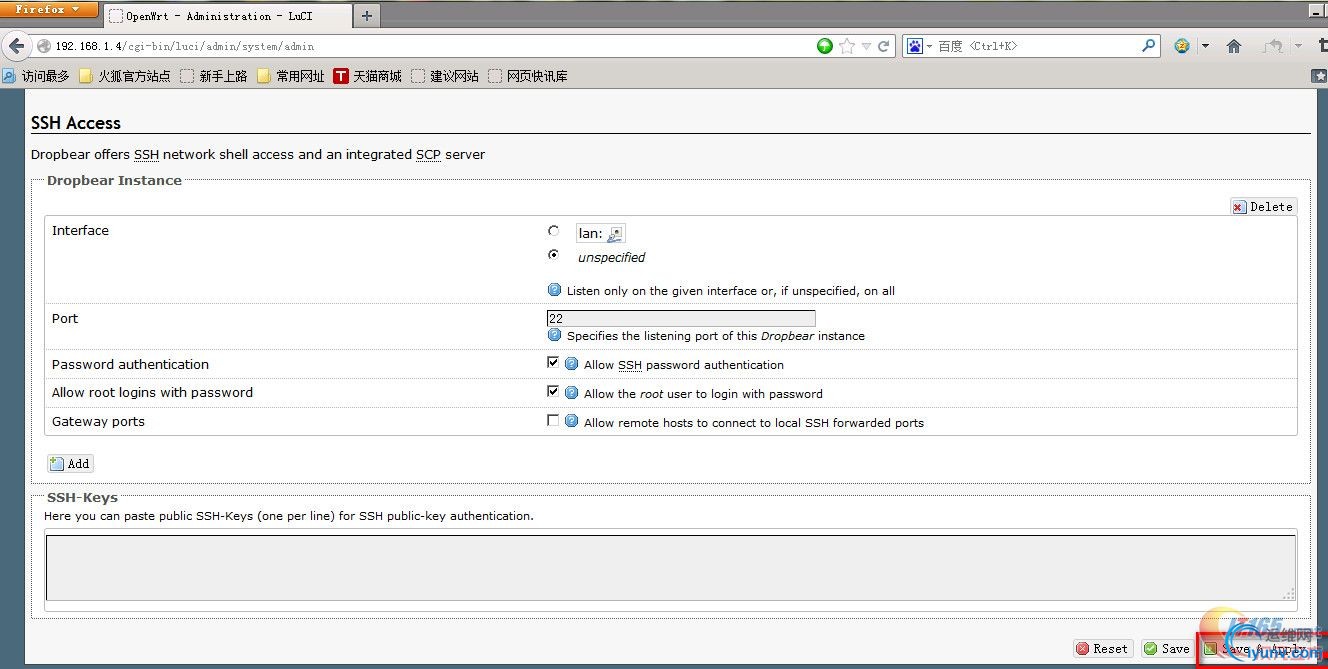Screen dimensions: 1328x669
Task: Click help icon for root login option
Action: coord(572,393)
